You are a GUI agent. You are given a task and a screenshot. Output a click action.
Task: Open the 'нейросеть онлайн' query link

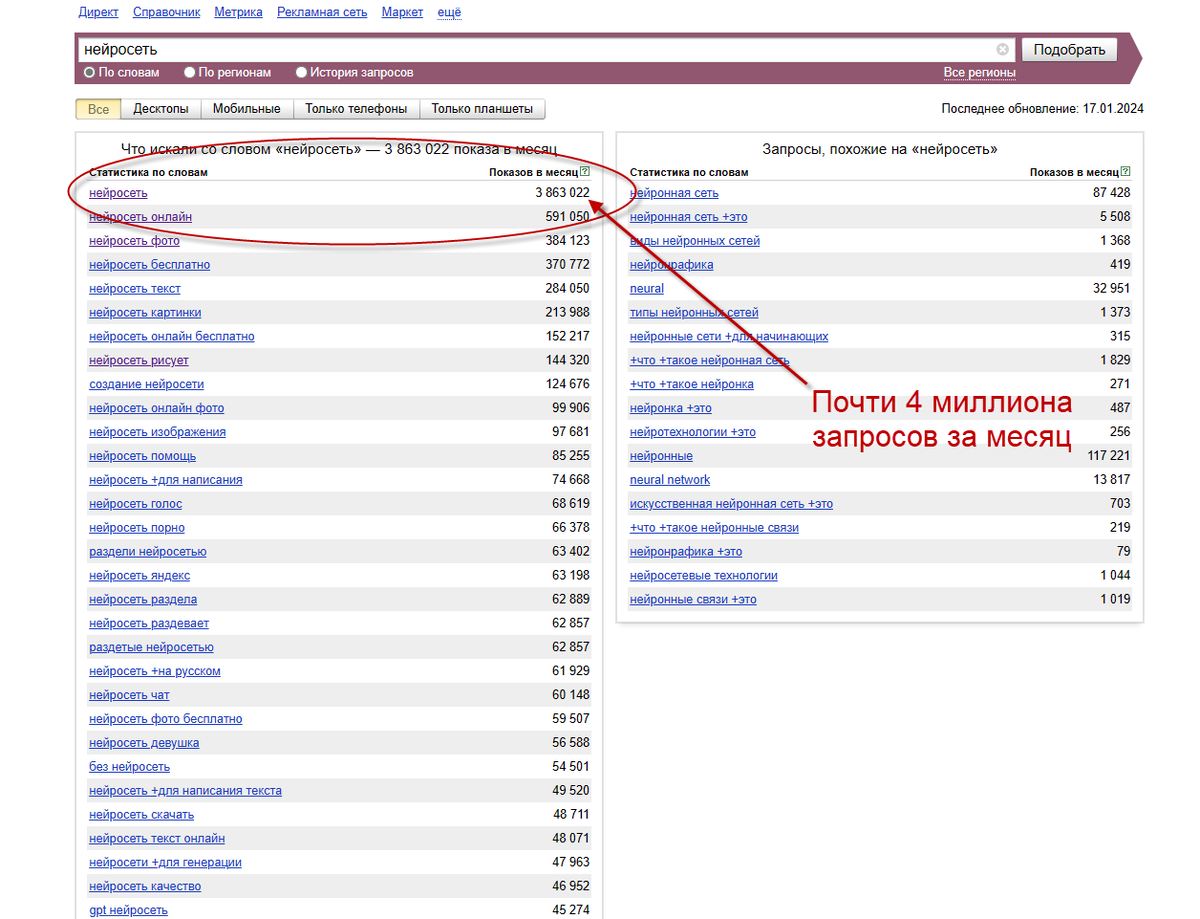pos(140,217)
